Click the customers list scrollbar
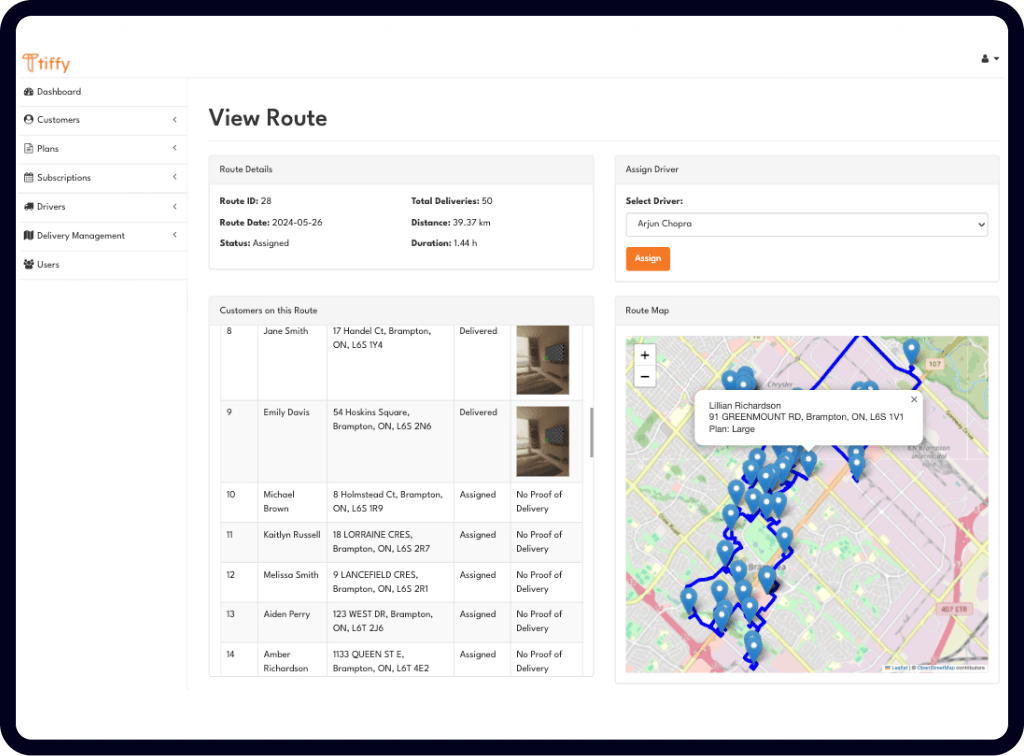This screenshot has width=1024, height=756. point(590,432)
